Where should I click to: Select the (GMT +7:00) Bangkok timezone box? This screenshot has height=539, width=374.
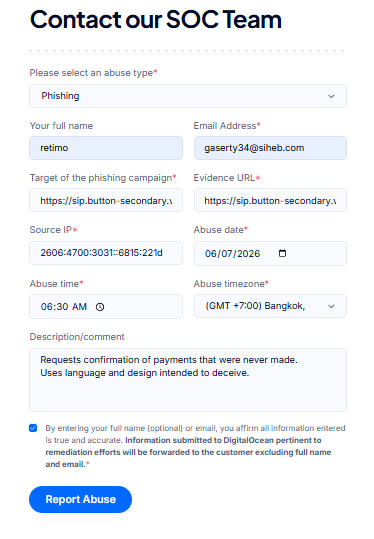pos(270,306)
